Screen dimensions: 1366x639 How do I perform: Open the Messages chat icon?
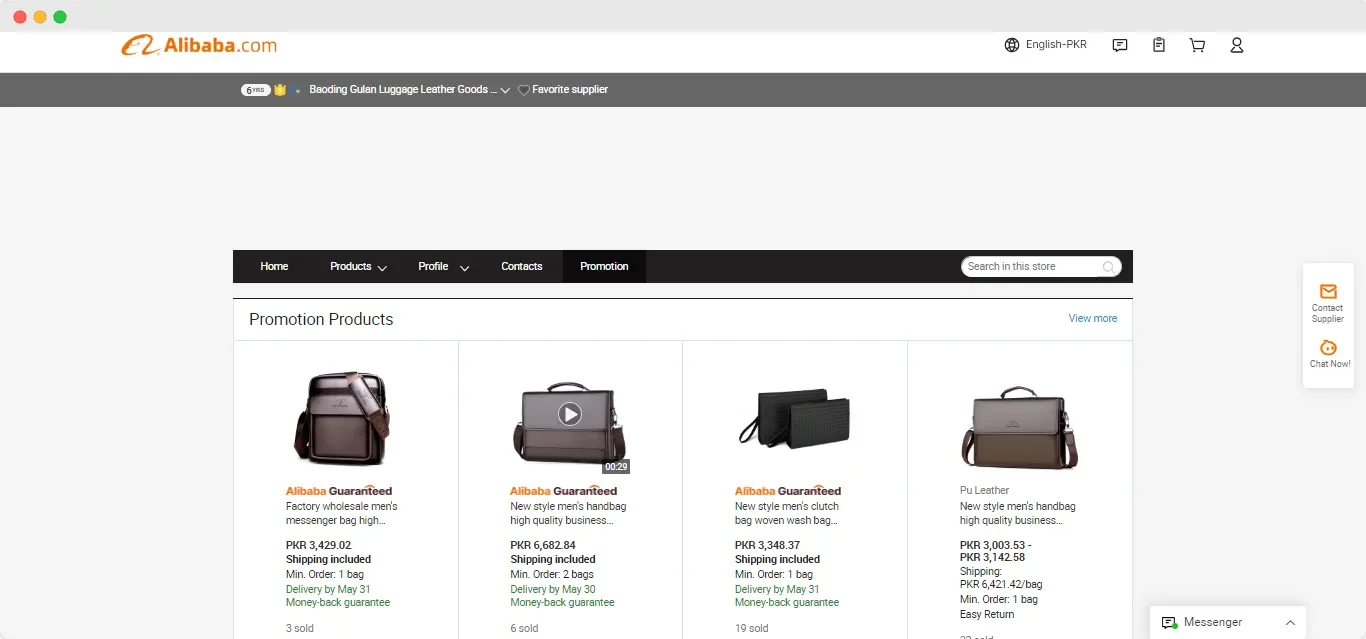click(1119, 45)
